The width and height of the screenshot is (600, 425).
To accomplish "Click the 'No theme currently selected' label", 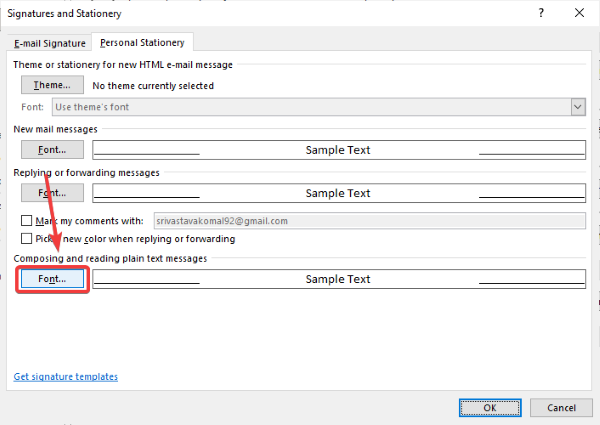I will click(153, 86).
